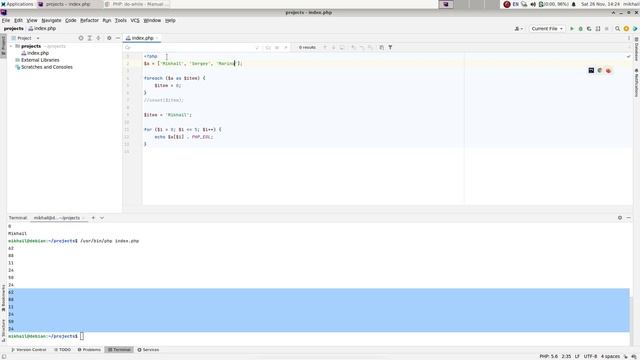Open Problems tool window
Image resolution: width=640 pixels, height=360 pixels.
(89, 350)
